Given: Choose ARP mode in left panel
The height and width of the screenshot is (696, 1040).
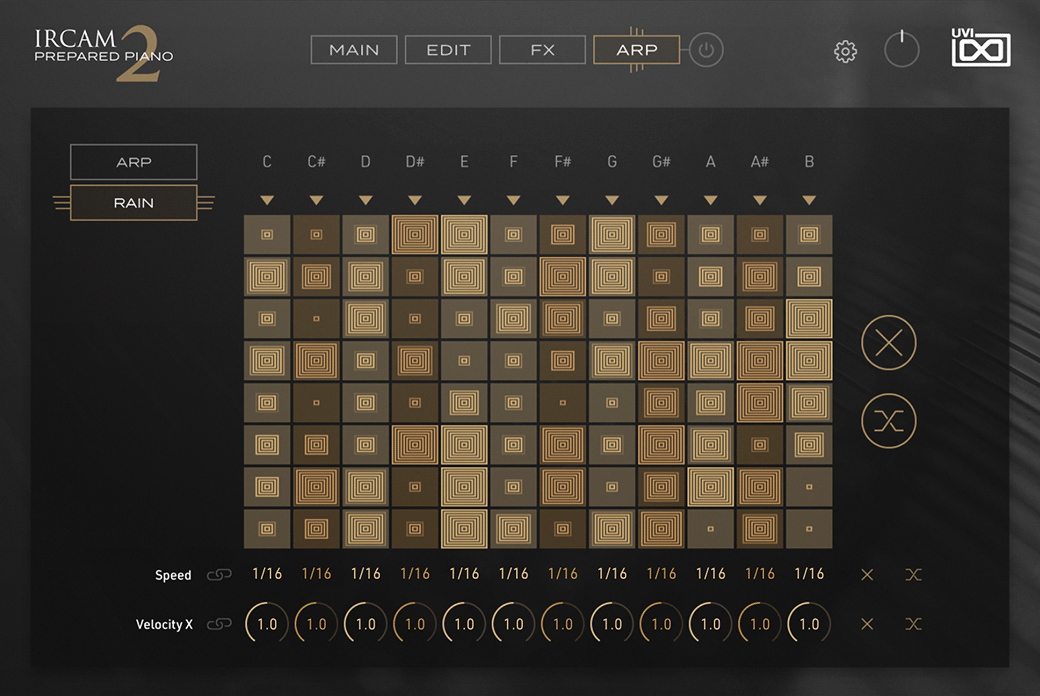Looking at the screenshot, I should (134, 162).
